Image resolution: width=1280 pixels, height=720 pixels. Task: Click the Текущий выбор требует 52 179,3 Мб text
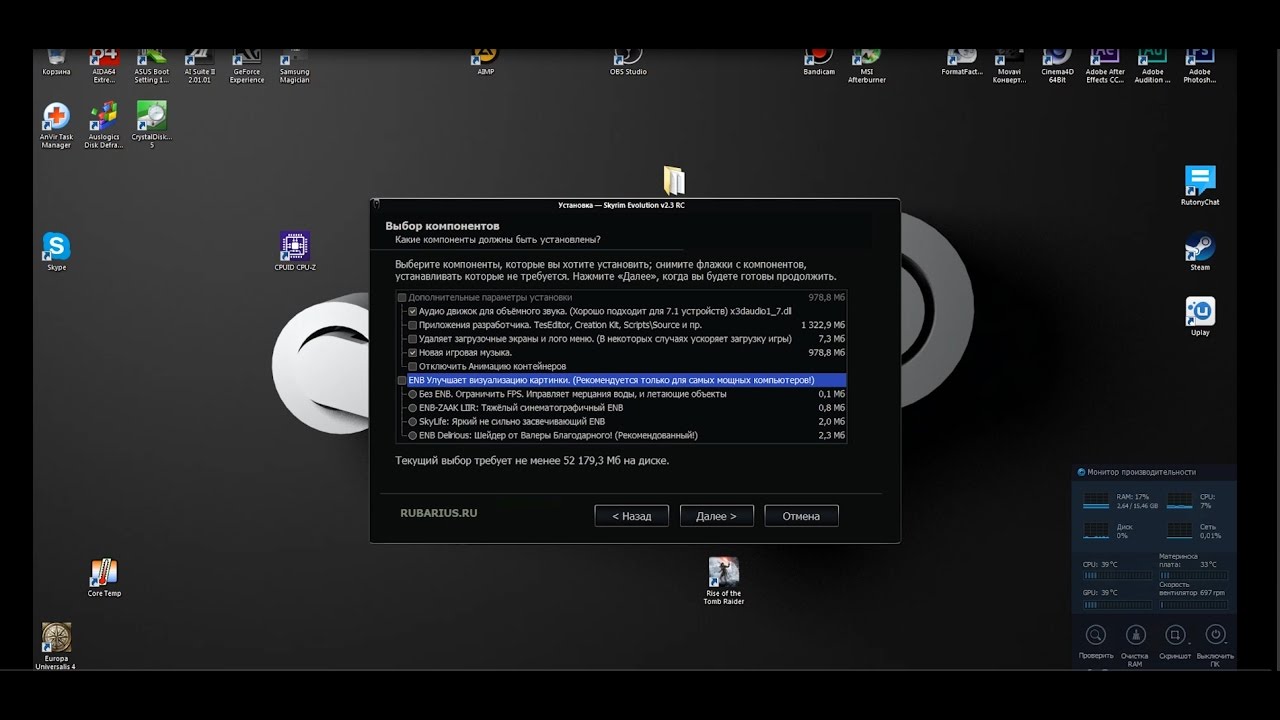532,460
